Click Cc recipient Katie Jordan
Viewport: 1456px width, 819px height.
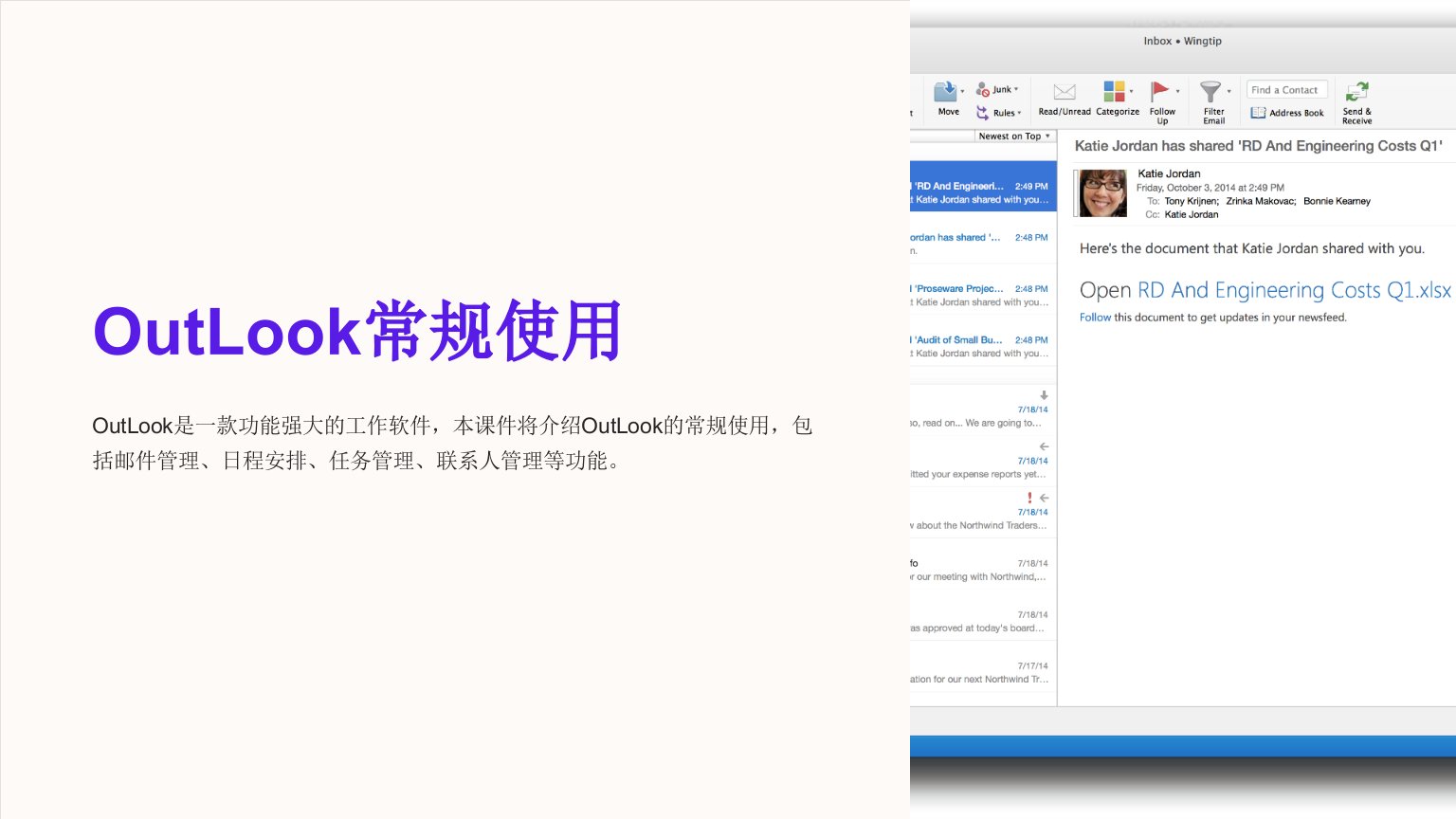coord(1192,214)
